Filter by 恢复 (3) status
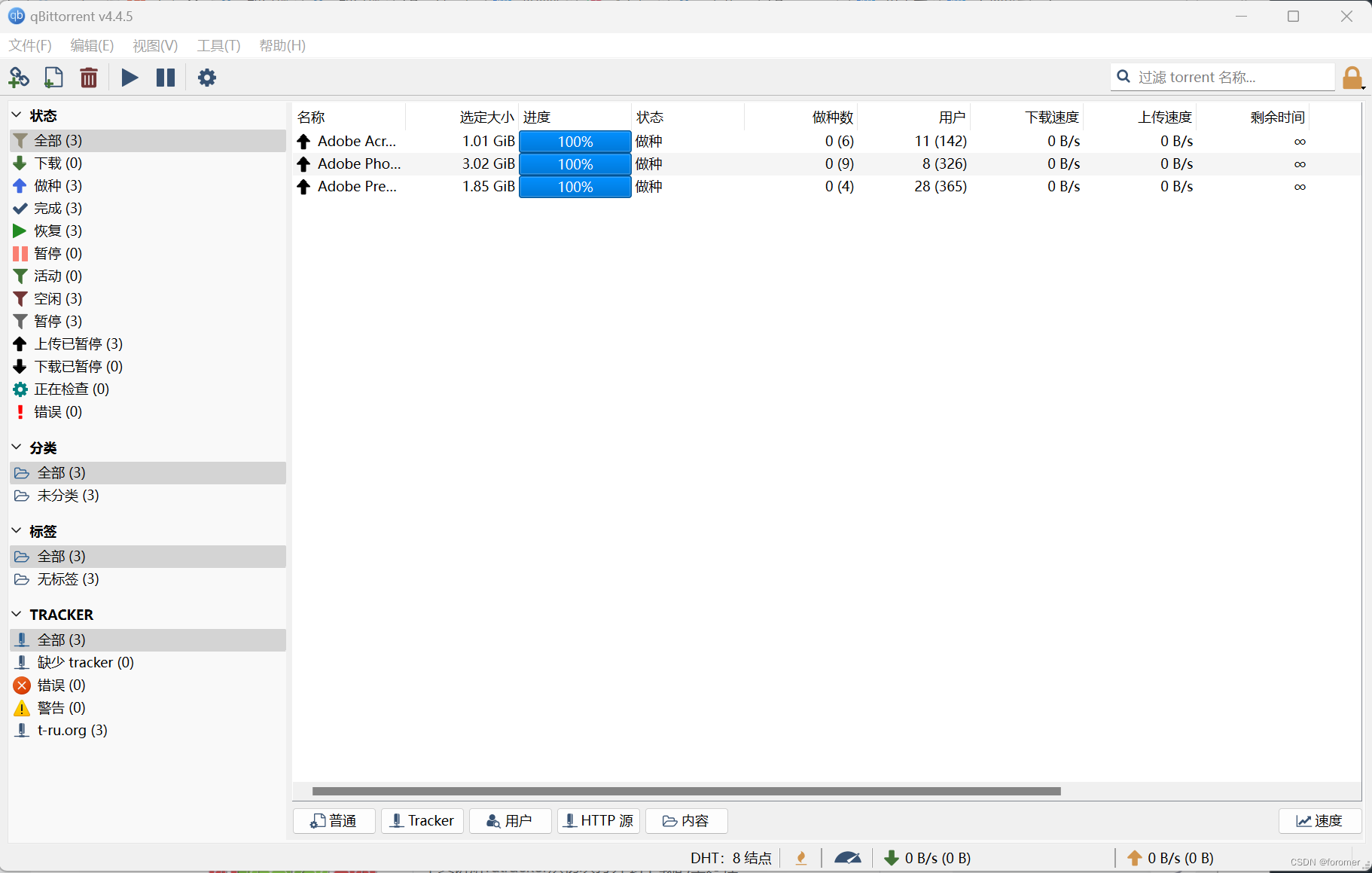This screenshot has height=873, width=1372. tap(148, 231)
